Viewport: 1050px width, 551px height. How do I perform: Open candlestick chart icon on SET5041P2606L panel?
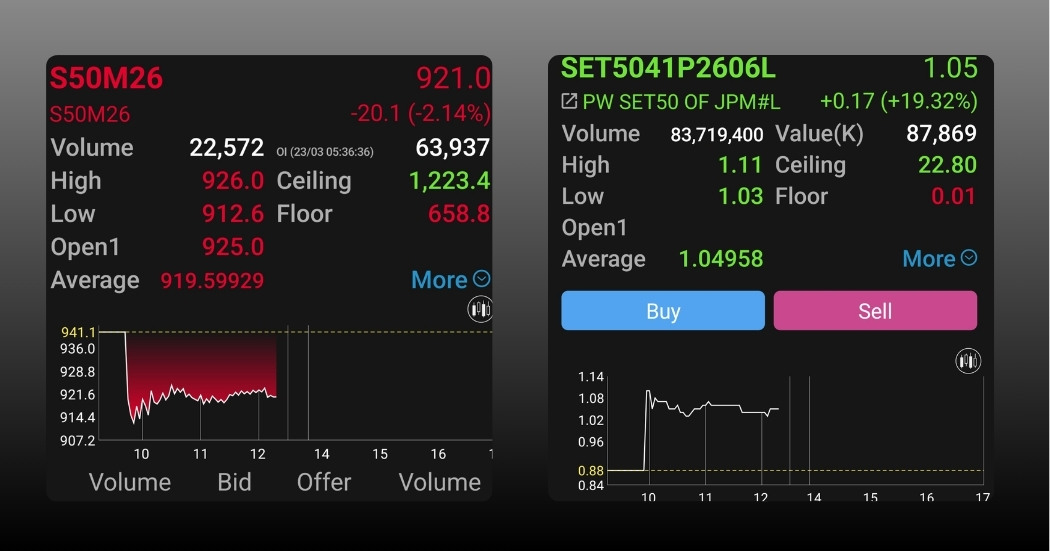coord(968,362)
